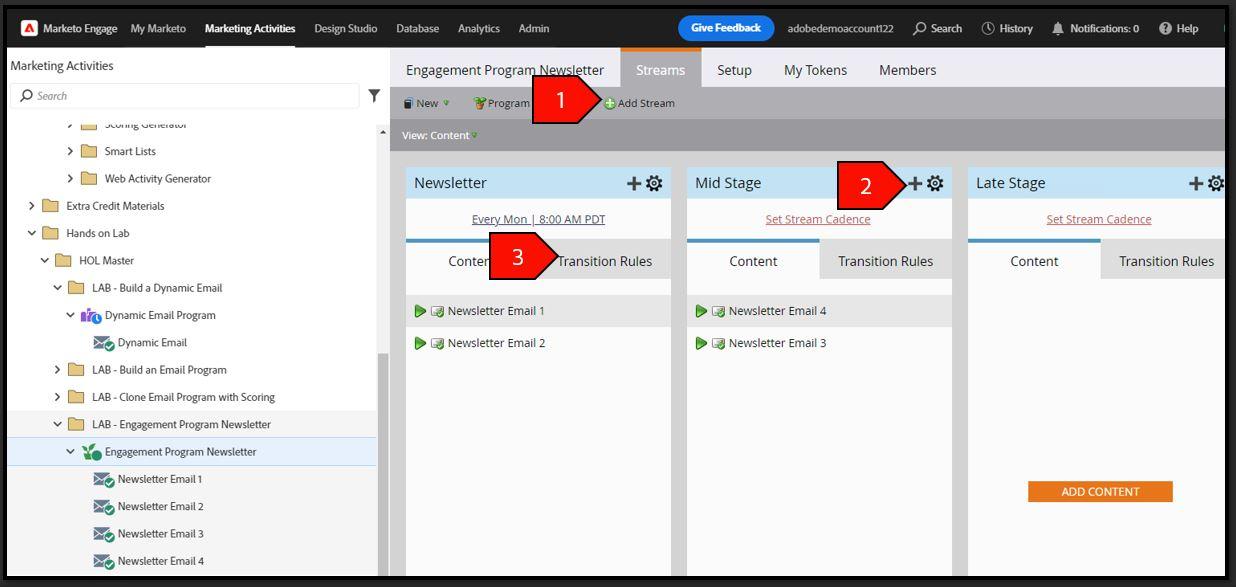Open the Help question mark icon

[1165, 28]
